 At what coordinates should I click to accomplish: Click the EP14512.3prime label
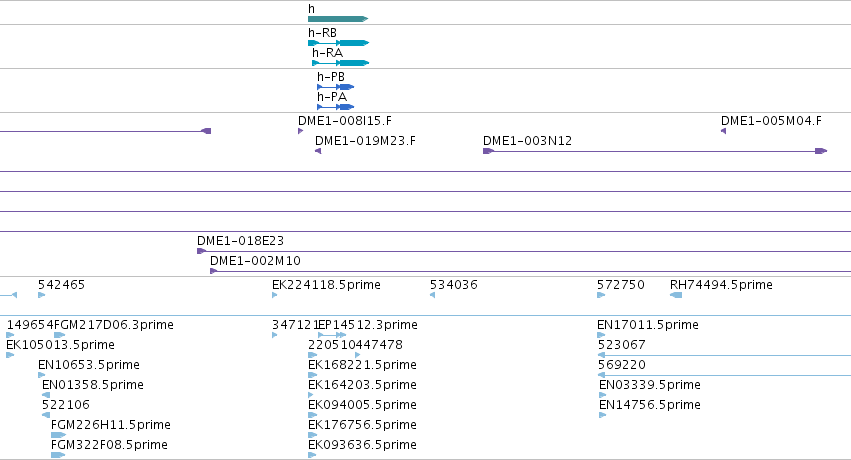click(x=367, y=324)
